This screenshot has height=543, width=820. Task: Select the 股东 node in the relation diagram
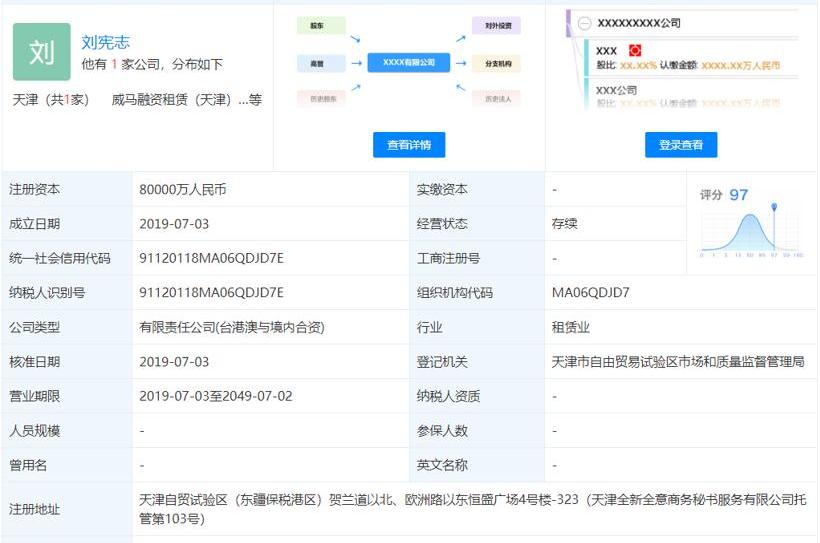coord(321,25)
